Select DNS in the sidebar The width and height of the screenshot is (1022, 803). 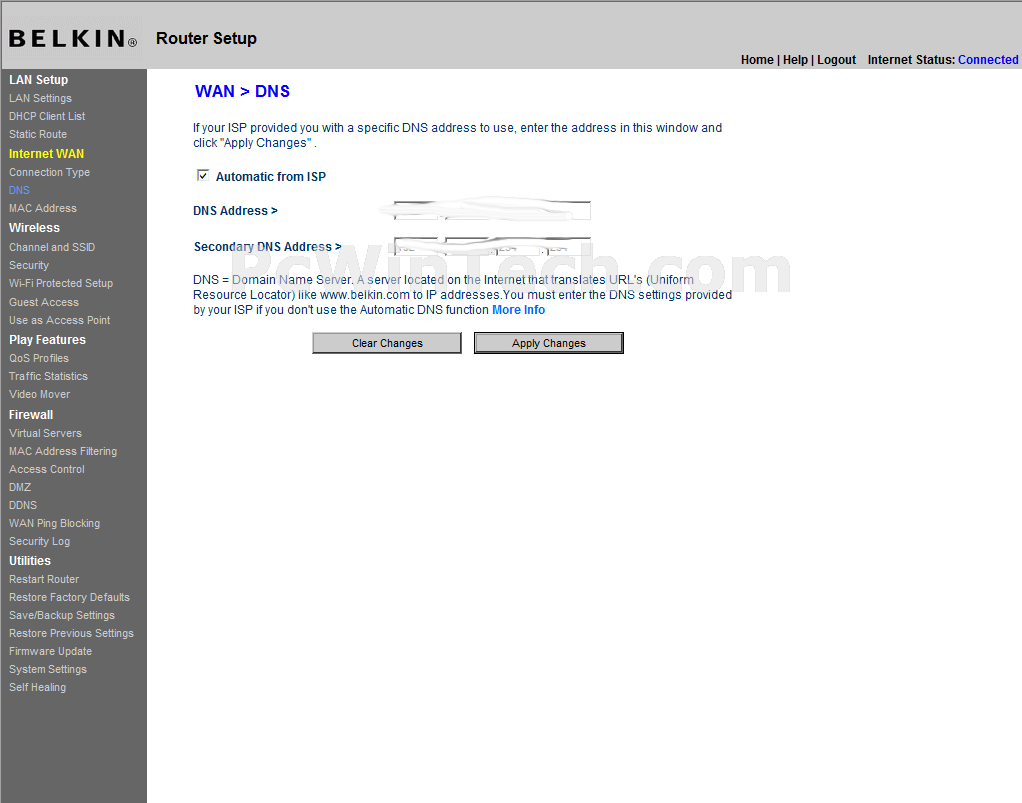coord(19,190)
